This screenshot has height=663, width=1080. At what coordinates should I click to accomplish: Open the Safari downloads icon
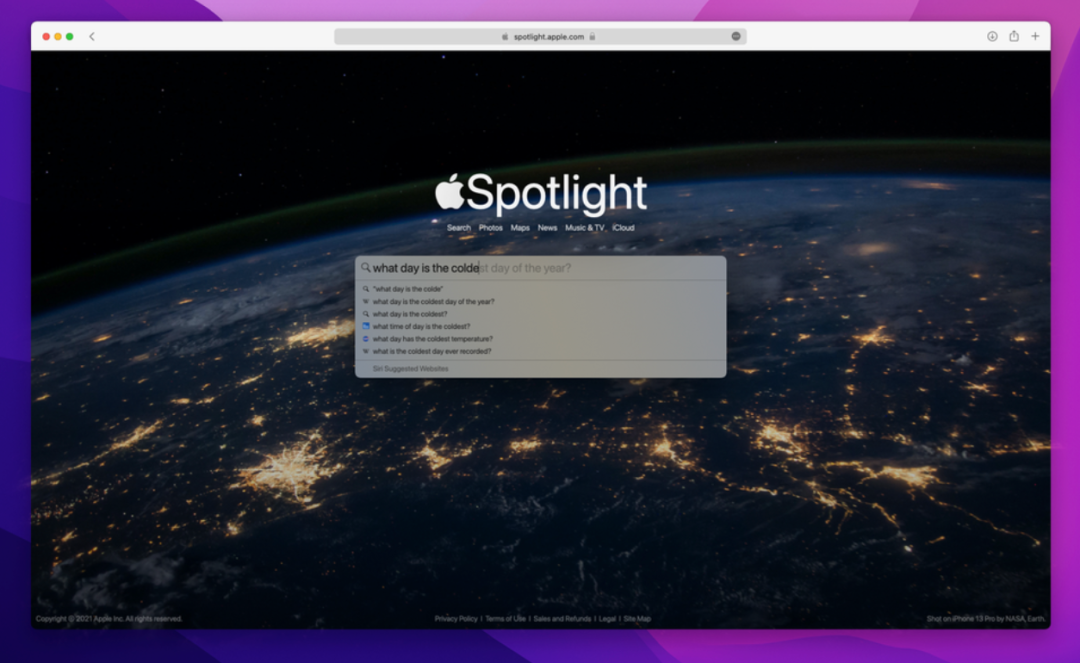992,36
